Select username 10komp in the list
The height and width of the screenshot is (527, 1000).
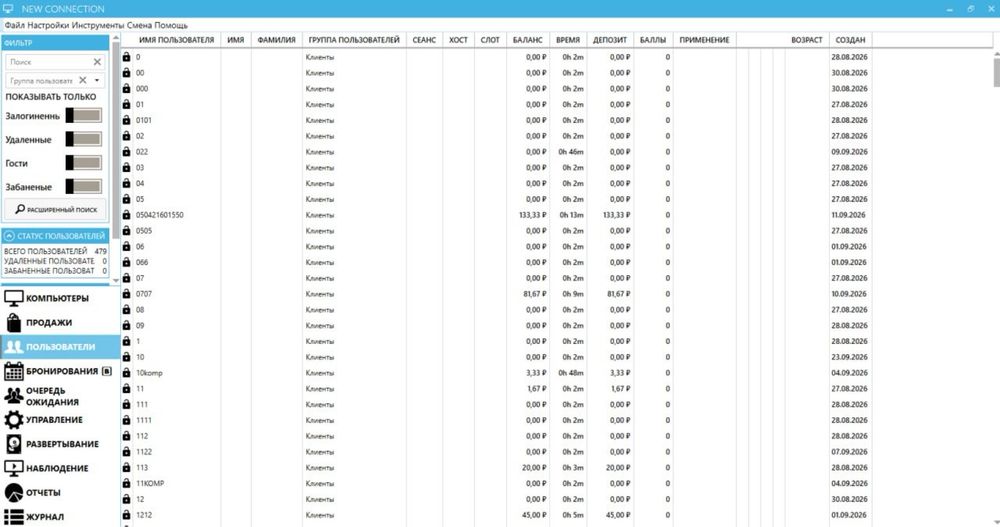point(149,373)
